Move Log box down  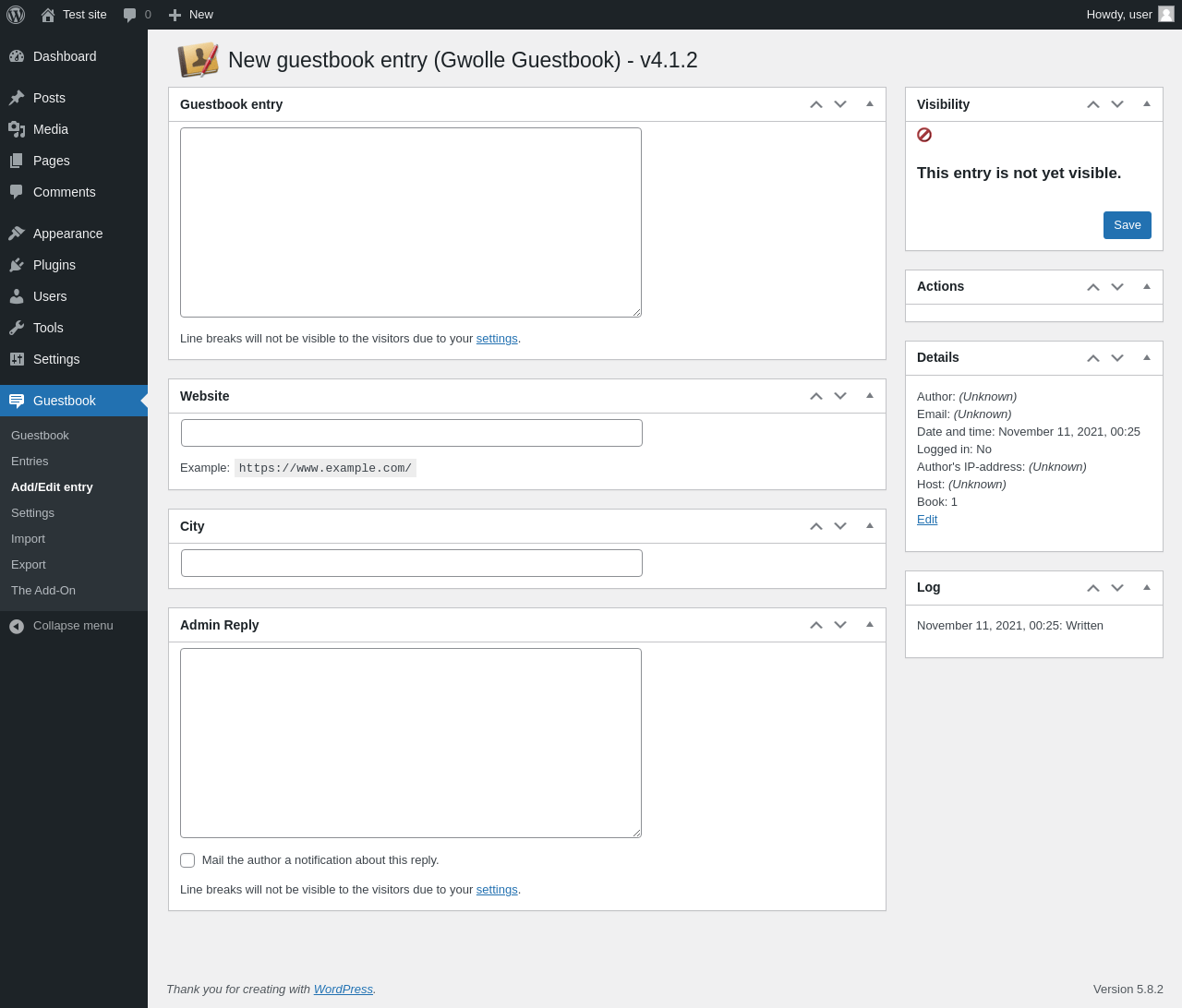(x=1117, y=587)
